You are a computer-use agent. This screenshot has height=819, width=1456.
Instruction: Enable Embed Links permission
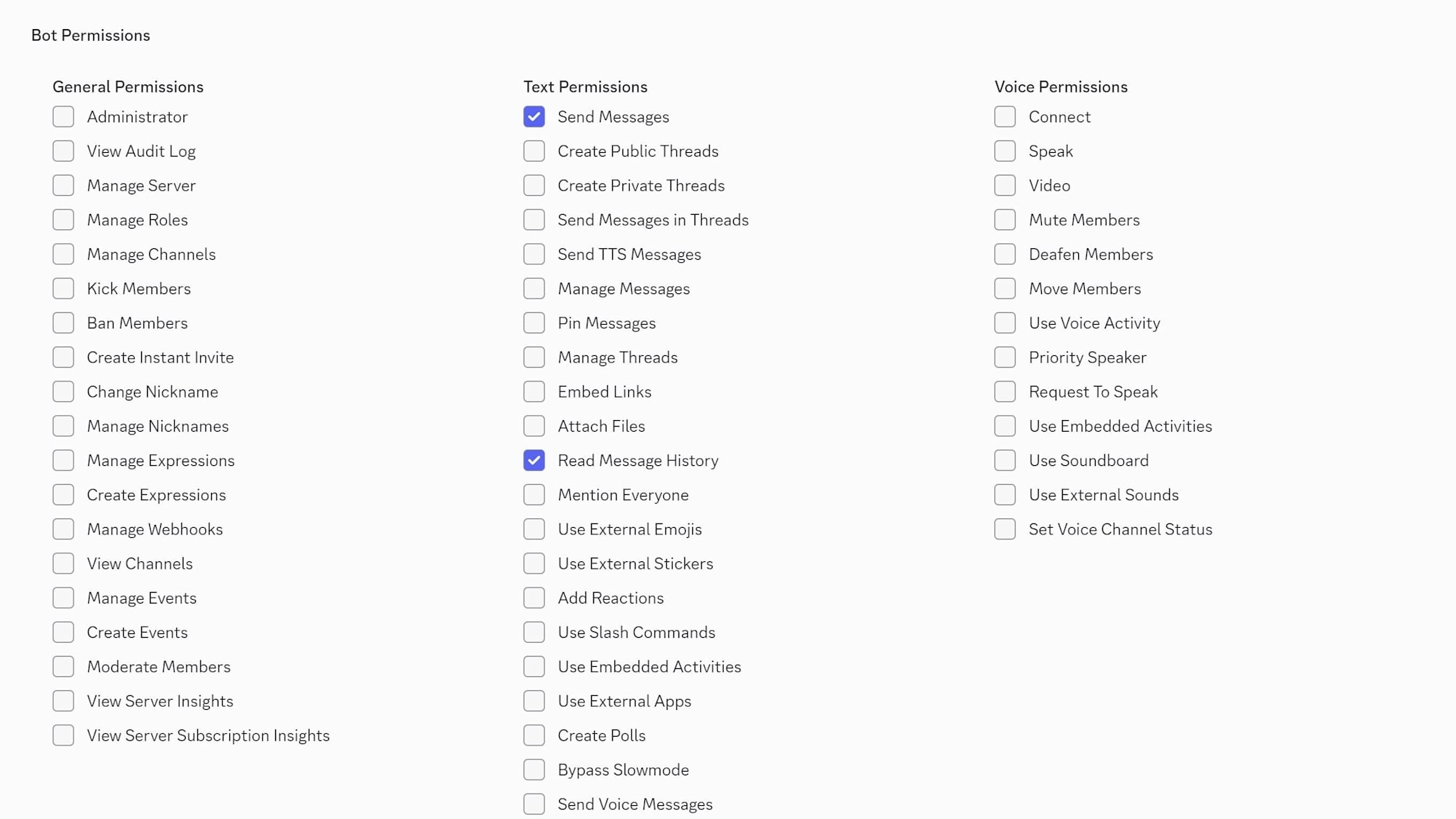tap(534, 392)
